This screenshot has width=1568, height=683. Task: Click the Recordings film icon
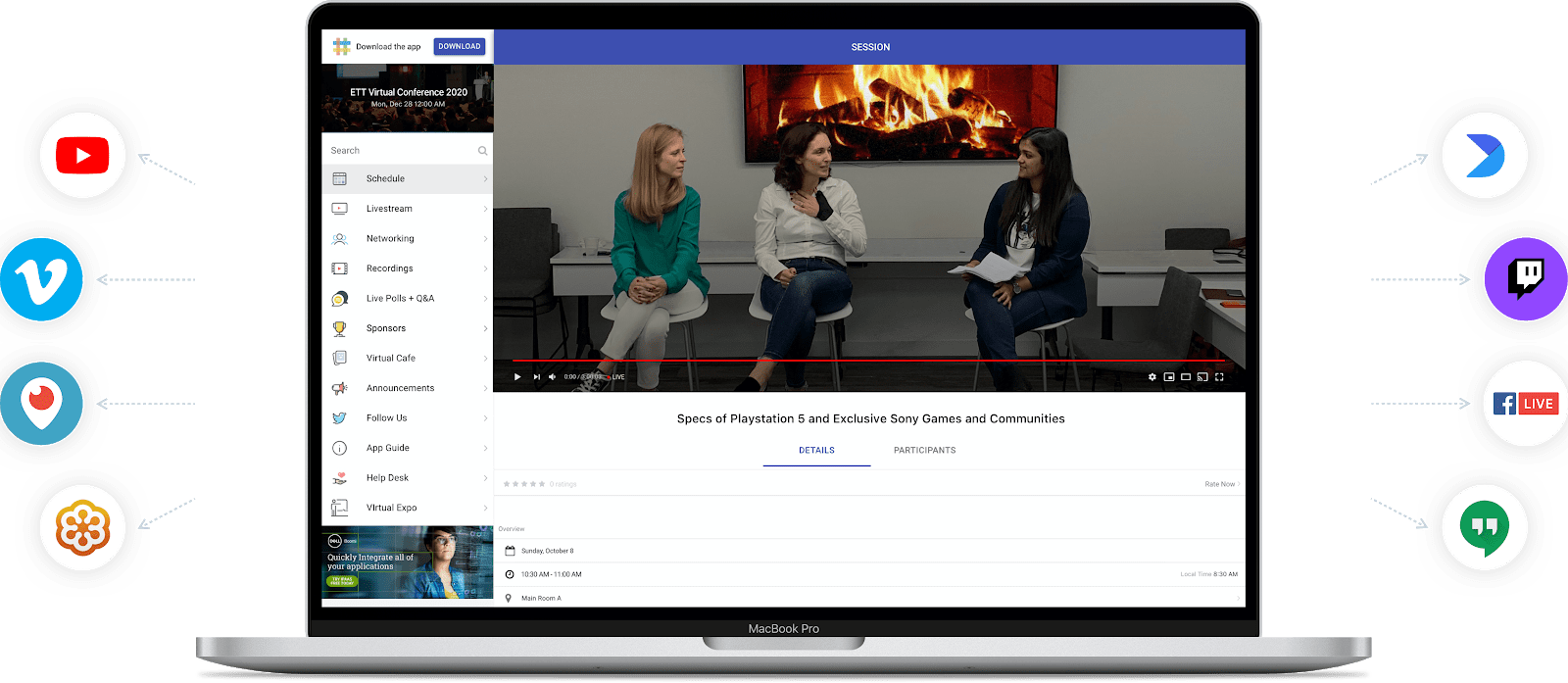[x=340, y=268]
